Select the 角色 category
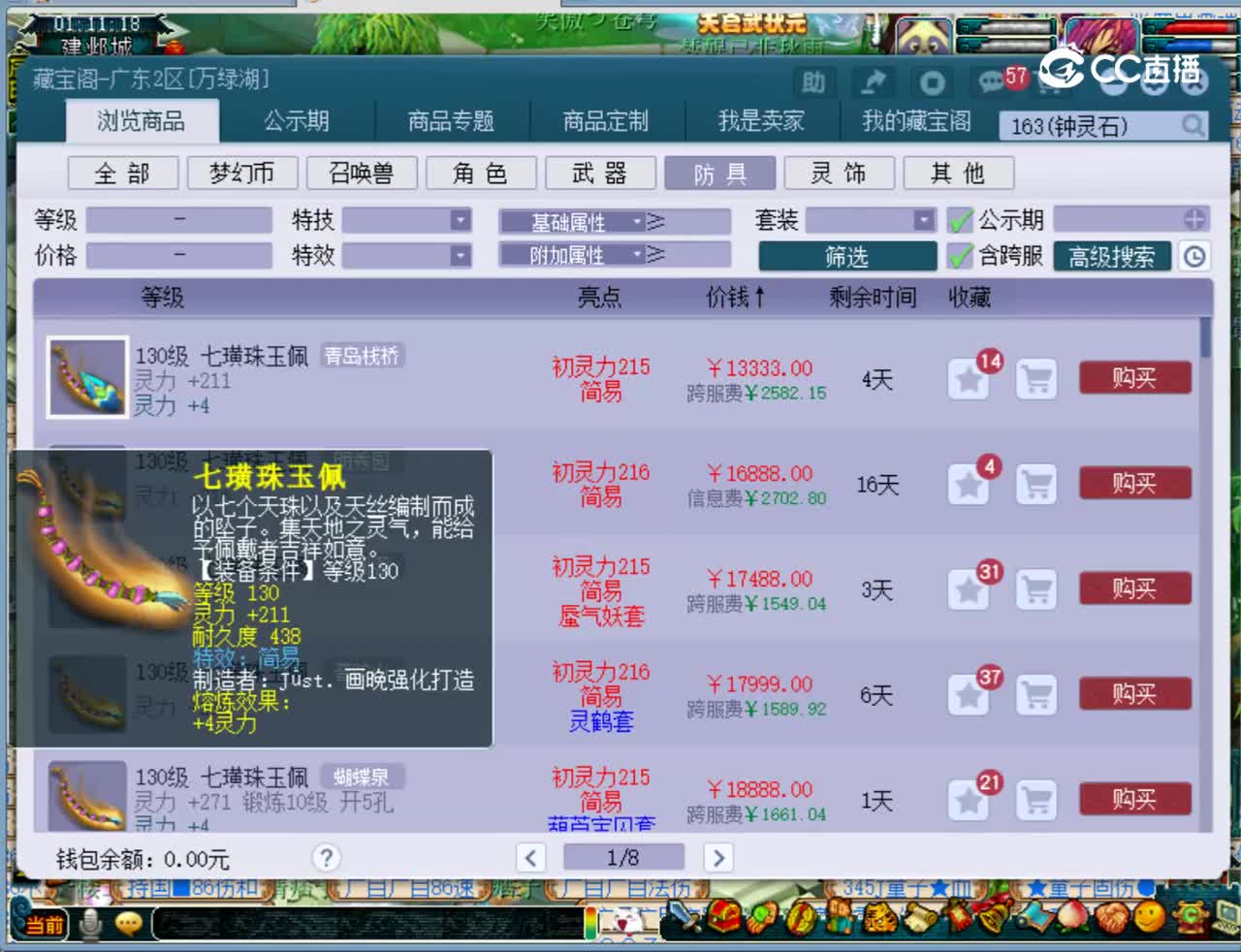The width and height of the screenshot is (1241, 952). 481,174
